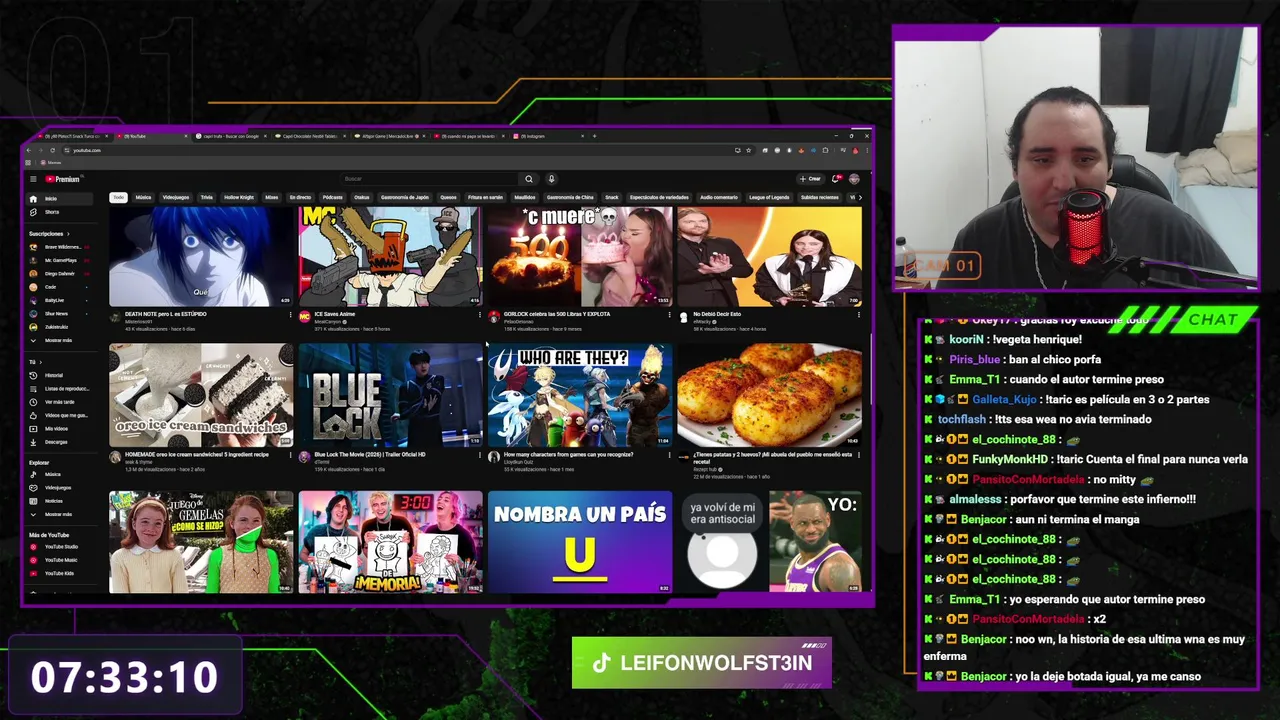The image size is (1280, 720).
Task: Open the DEATH NOTE L thumbnail
Action: (x=201, y=255)
